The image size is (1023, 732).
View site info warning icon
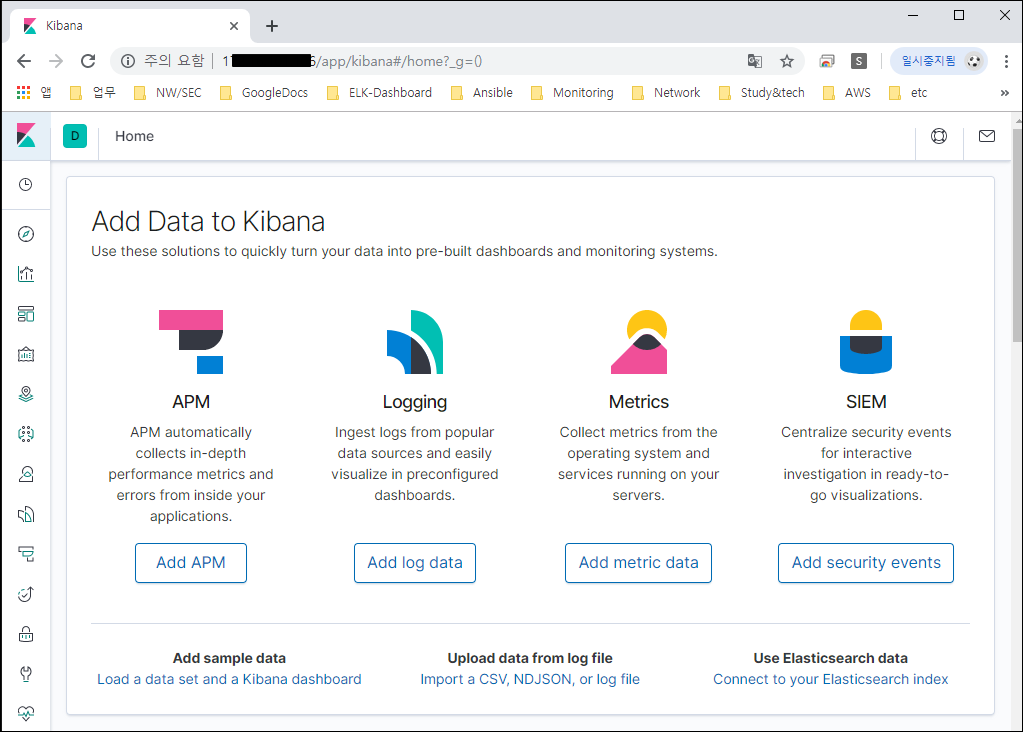pyautogui.click(x=128, y=61)
